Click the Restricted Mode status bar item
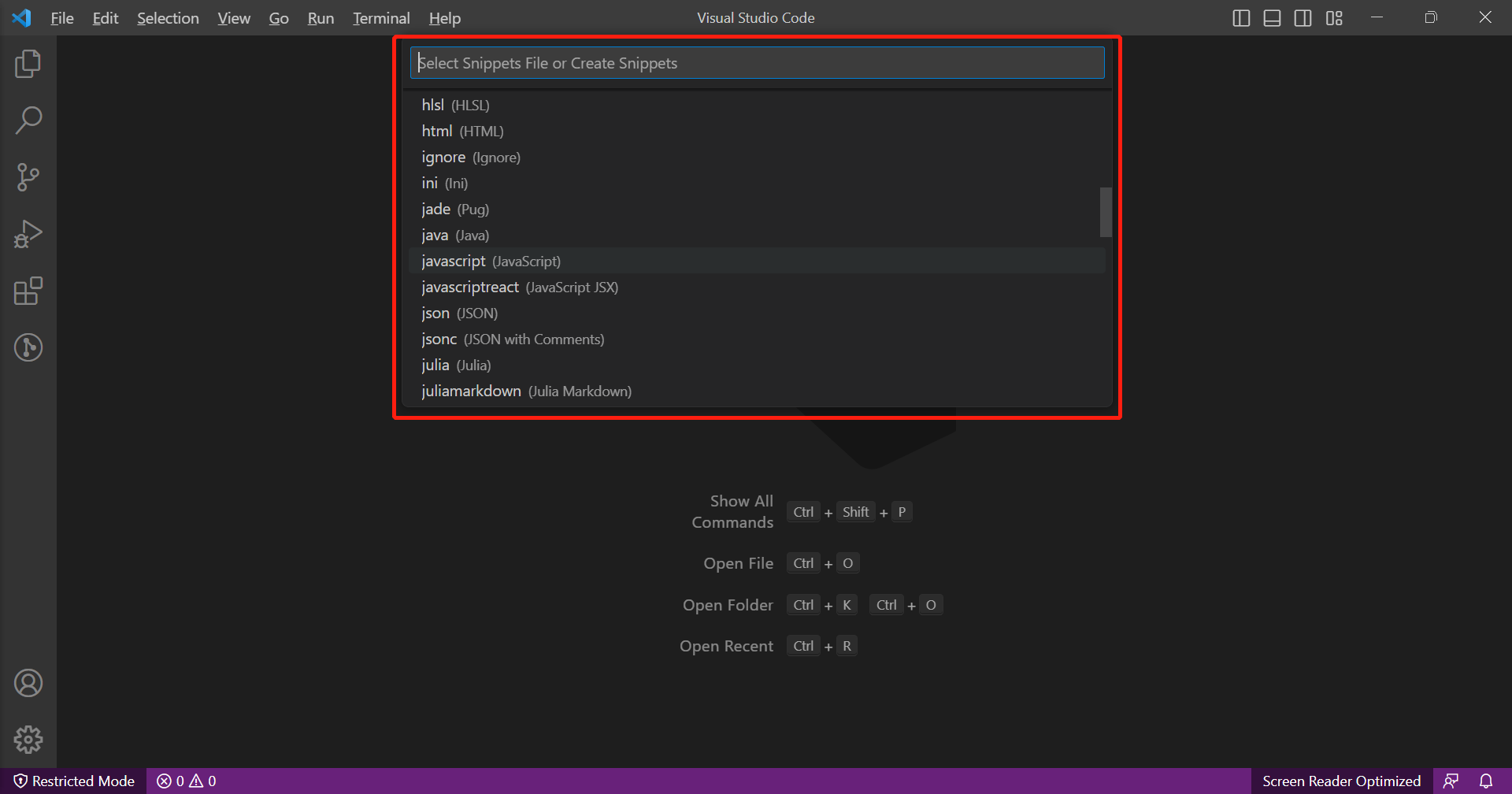The image size is (1512, 794). [x=74, y=781]
